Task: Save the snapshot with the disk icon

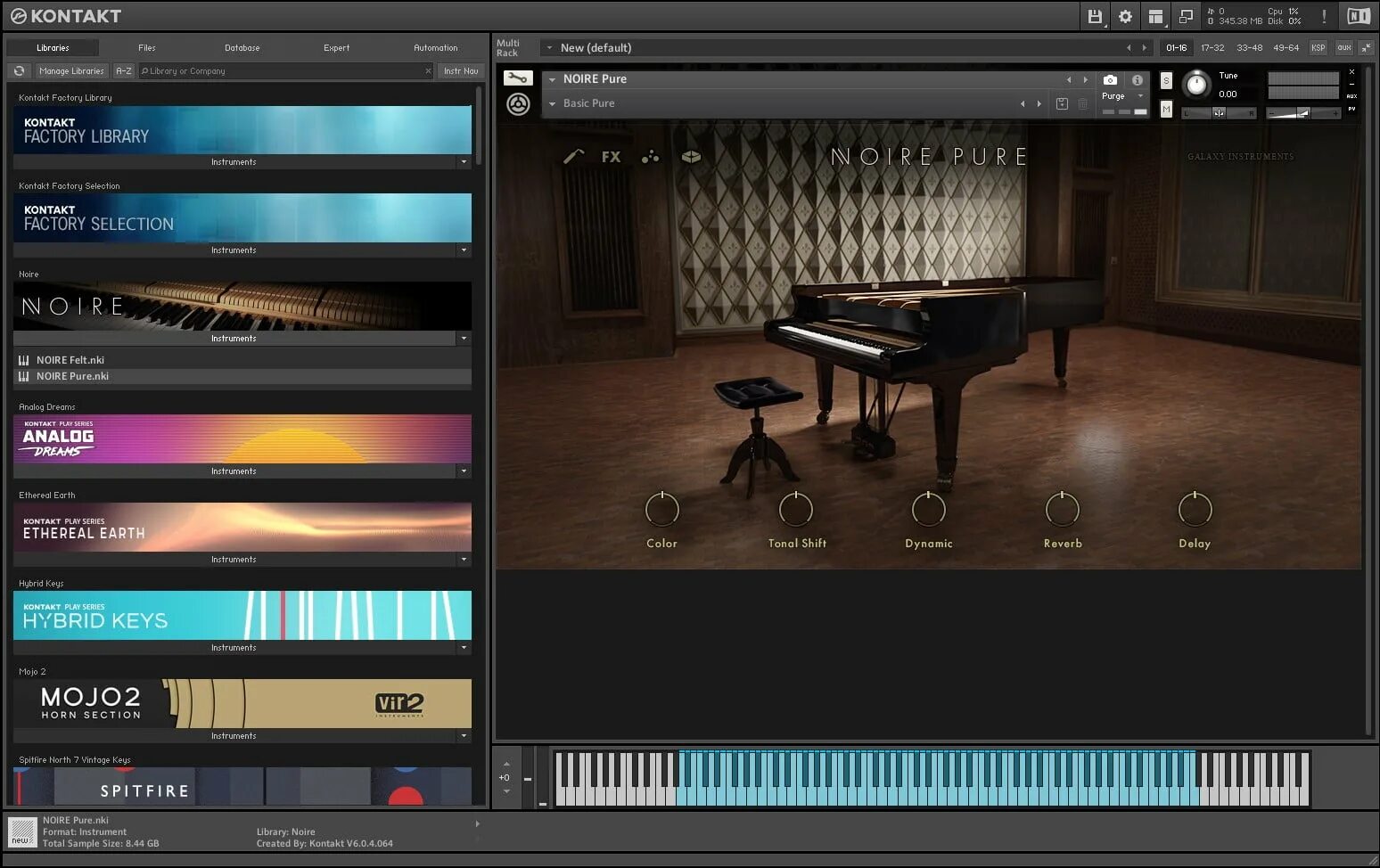Action: (1062, 103)
